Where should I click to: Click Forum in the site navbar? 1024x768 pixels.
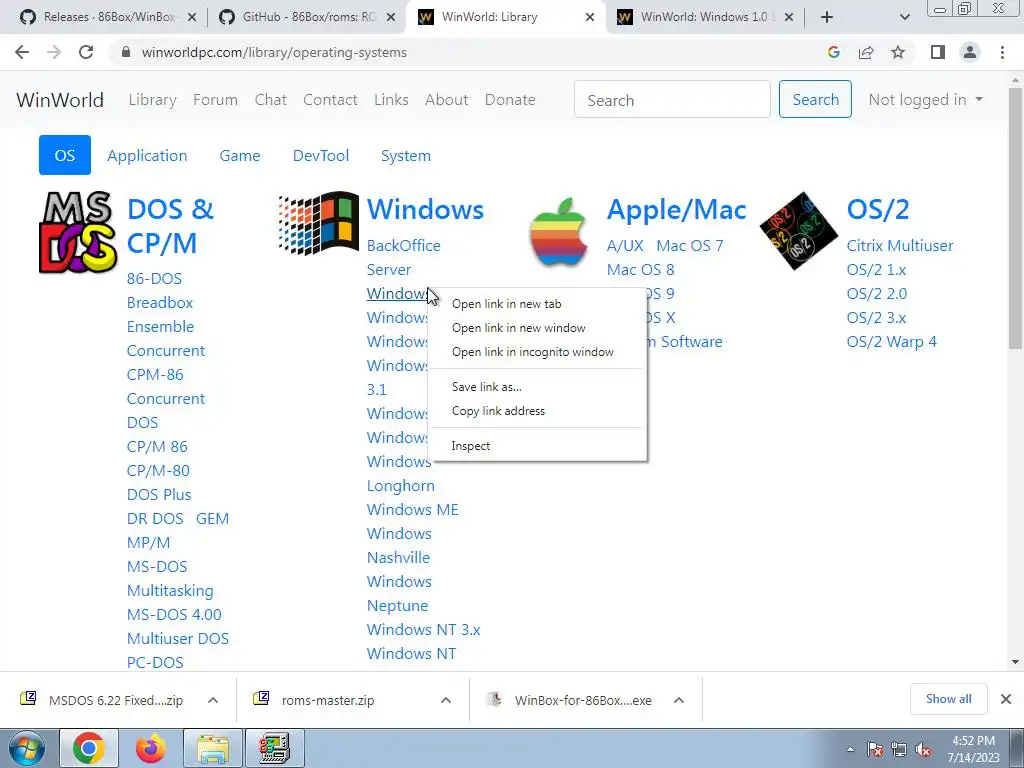tap(216, 99)
